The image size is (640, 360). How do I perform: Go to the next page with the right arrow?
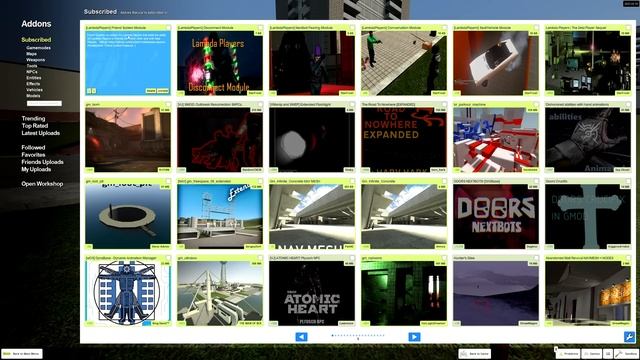point(414,337)
